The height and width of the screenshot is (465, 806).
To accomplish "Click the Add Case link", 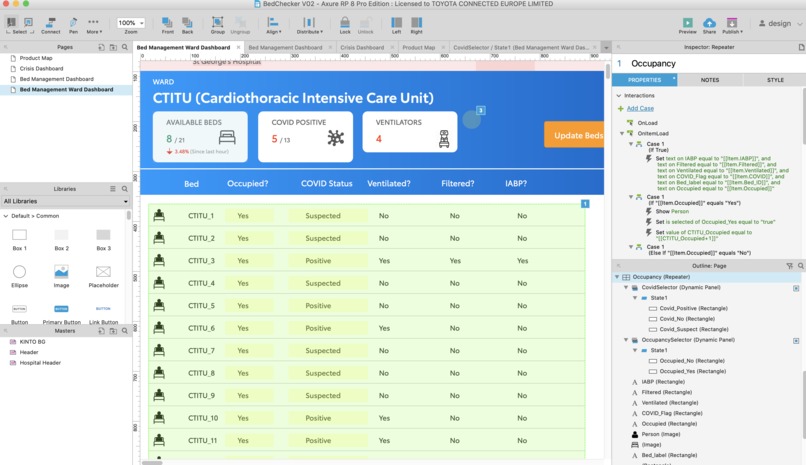I will coord(640,108).
